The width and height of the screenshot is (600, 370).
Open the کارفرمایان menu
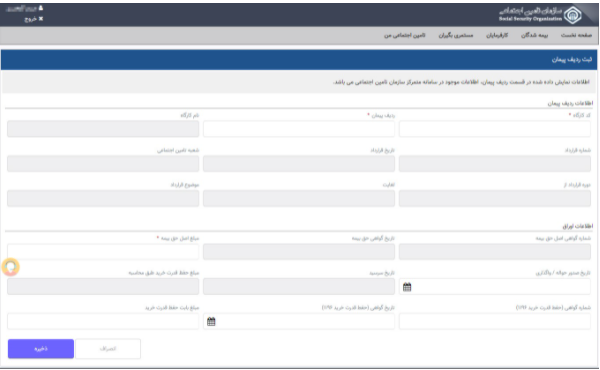pos(497,35)
